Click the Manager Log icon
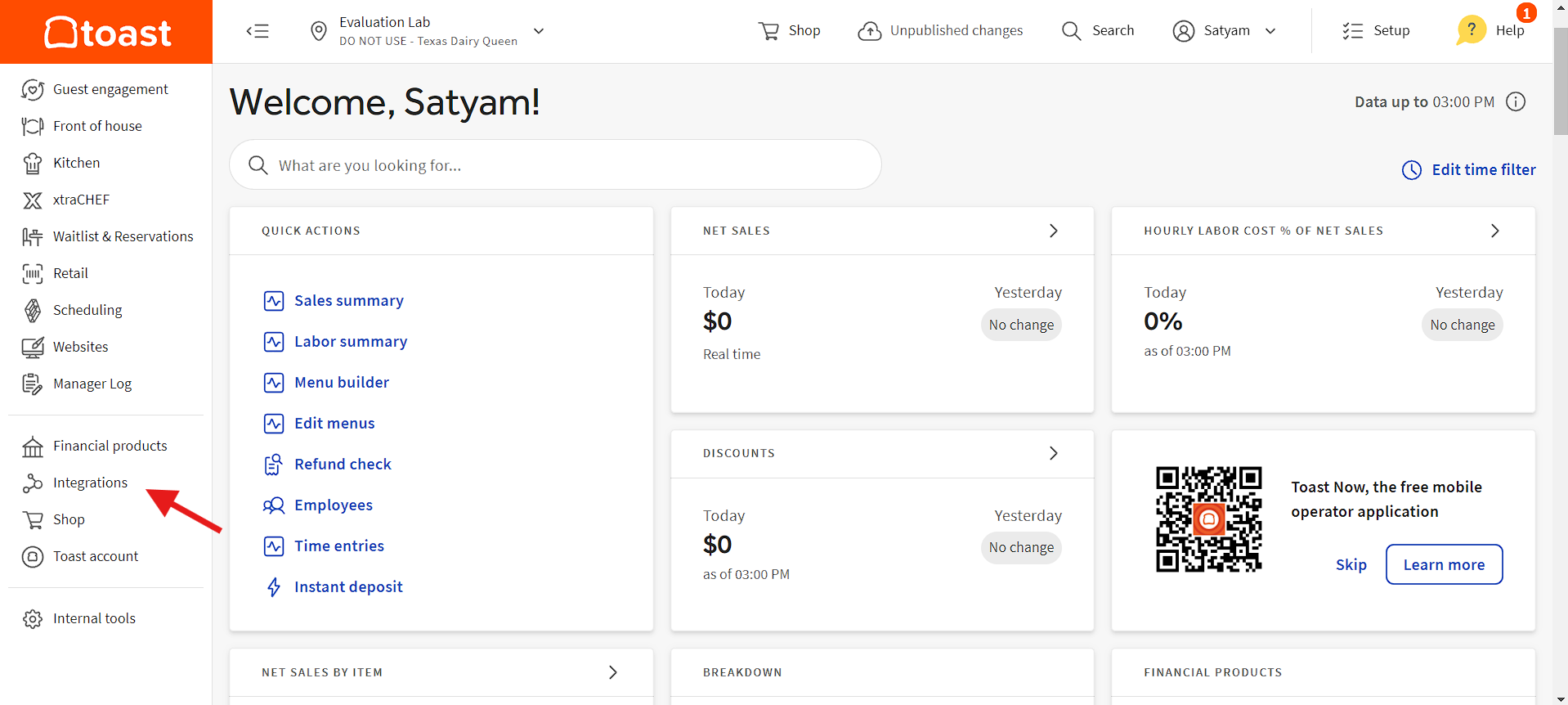1568x705 pixels. [x=33, y=384]
